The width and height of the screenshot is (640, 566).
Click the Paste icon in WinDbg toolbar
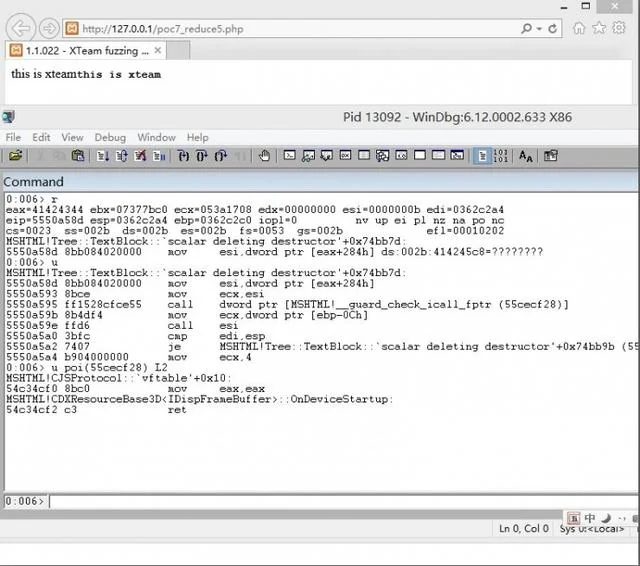[x=78, y=155]
